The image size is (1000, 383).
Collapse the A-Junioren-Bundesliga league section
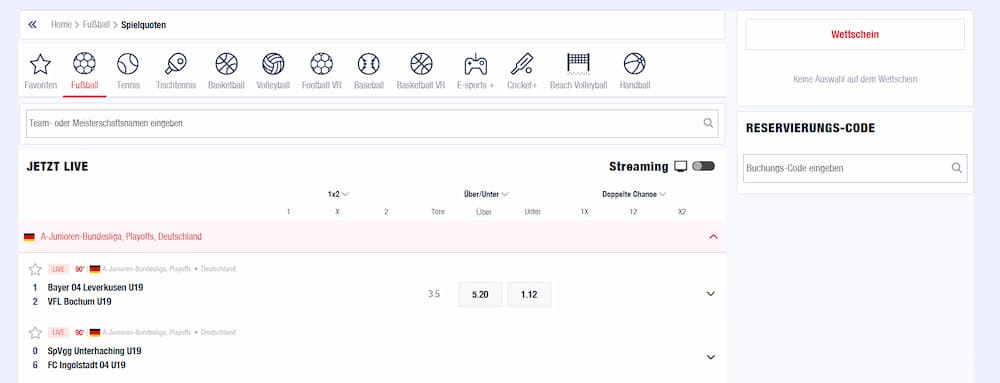(x=713, y=236)
